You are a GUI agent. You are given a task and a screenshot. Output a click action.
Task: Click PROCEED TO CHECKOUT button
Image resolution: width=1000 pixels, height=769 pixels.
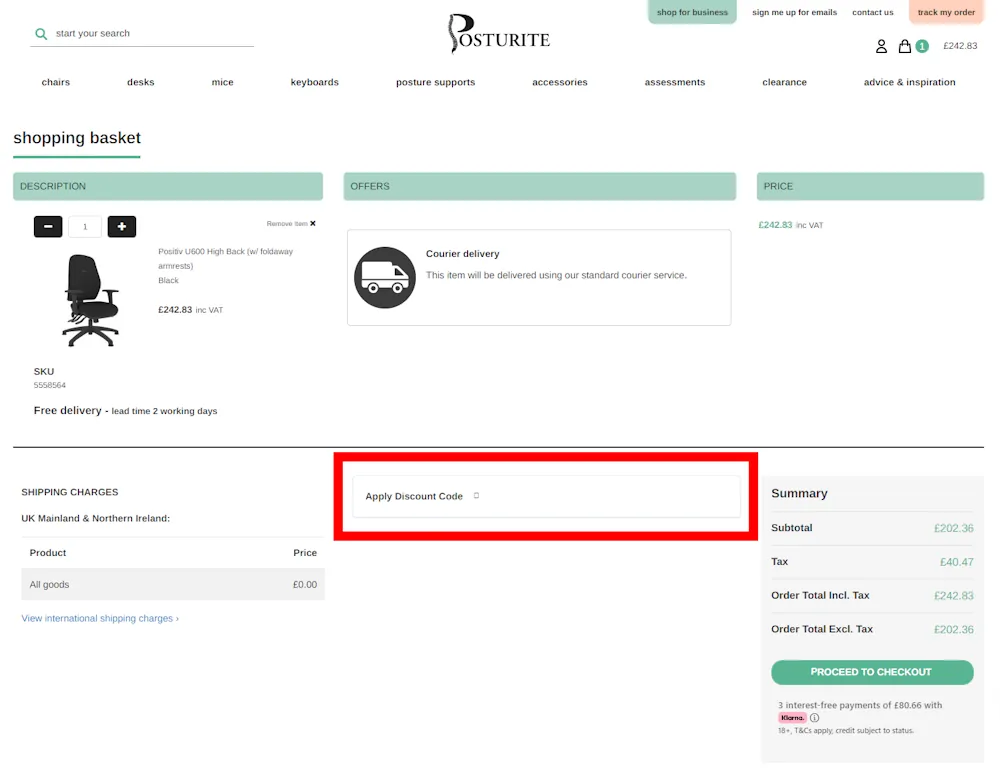coord(872,672)
